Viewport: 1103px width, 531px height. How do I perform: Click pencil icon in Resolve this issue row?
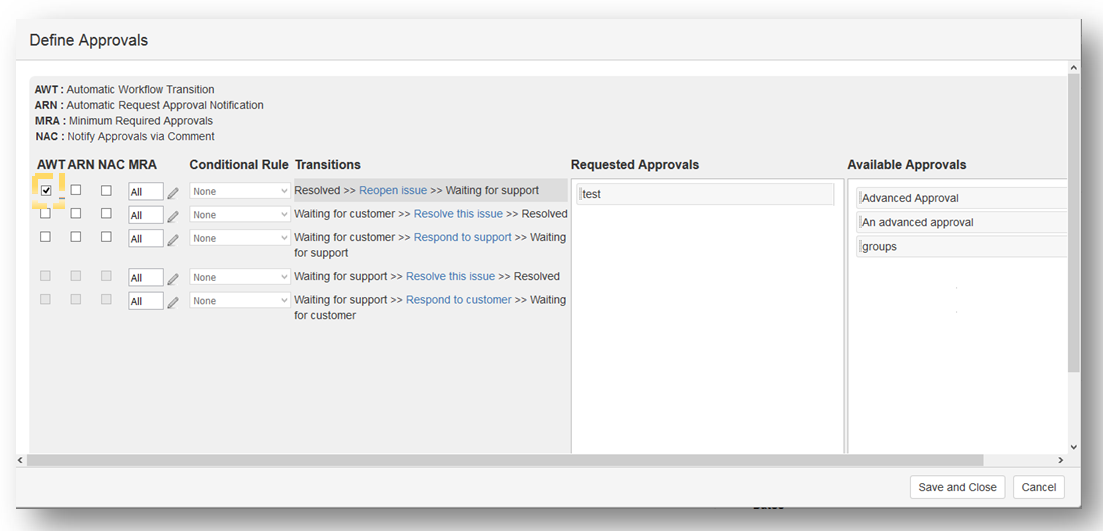click(x=173, y=216)
